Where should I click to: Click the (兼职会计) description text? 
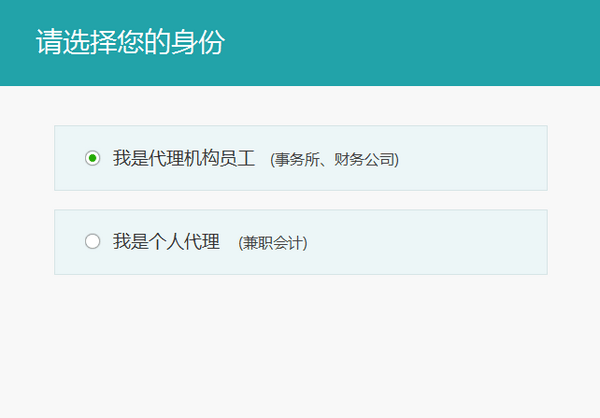point(273,242)
